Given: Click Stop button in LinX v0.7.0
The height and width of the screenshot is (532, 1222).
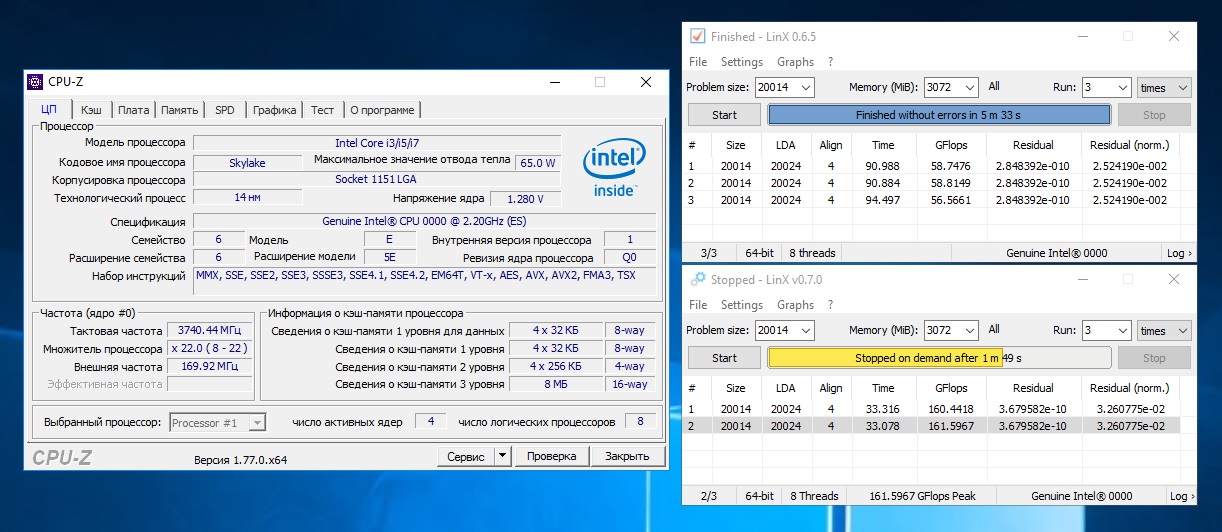Looking at the screenshot, I should click(1154, 358).
